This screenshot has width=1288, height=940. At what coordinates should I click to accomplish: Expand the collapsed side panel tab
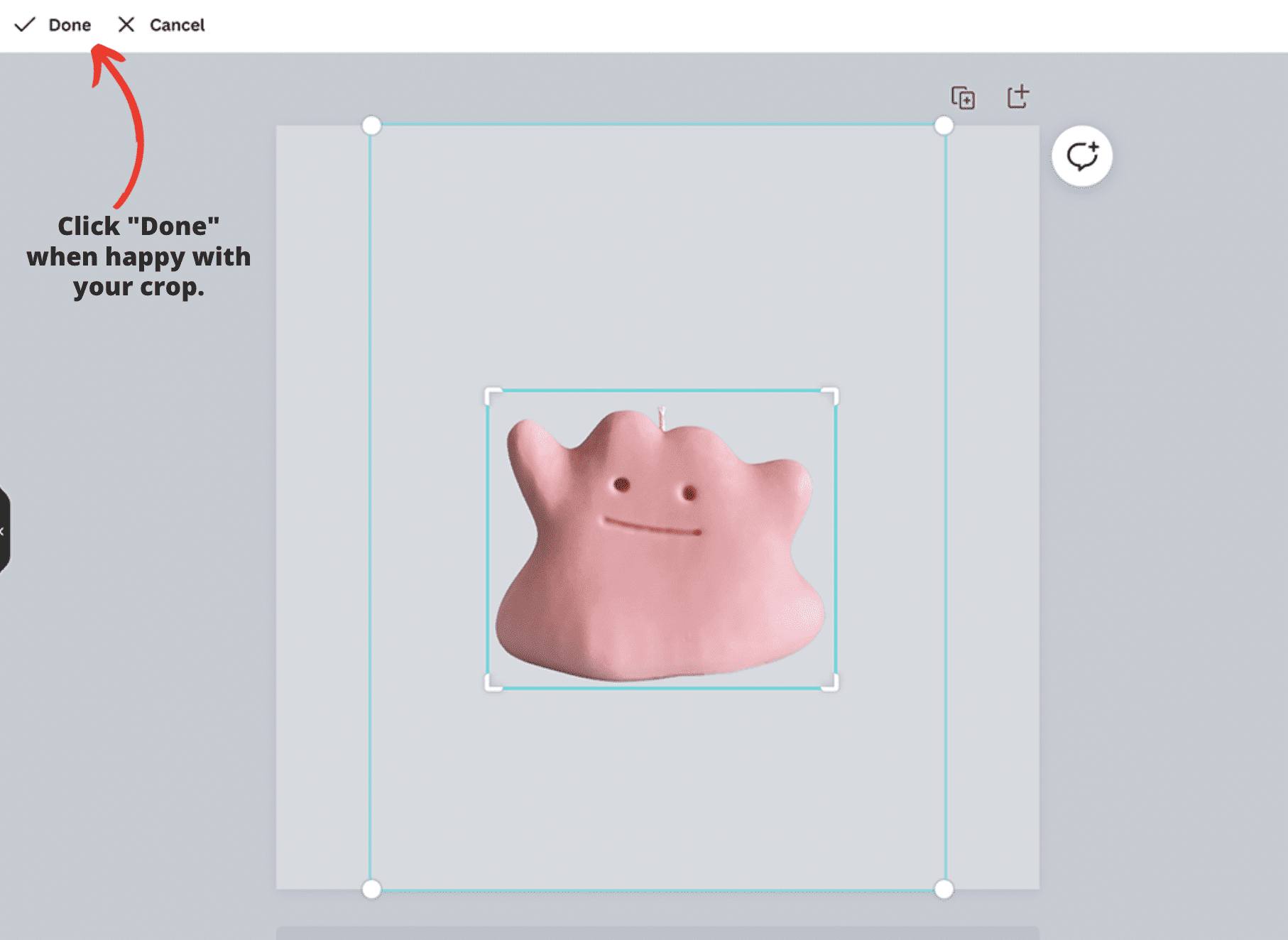click(x=4, y=530)
